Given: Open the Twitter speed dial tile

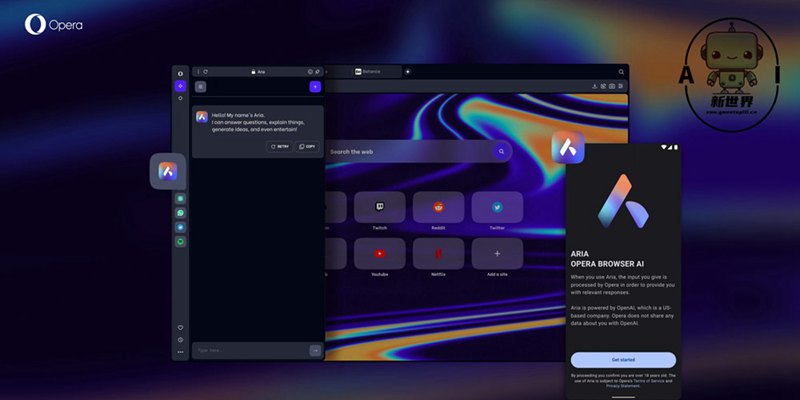Looking at the screenshot, I should pyautogui.click(x=497, y=207).
